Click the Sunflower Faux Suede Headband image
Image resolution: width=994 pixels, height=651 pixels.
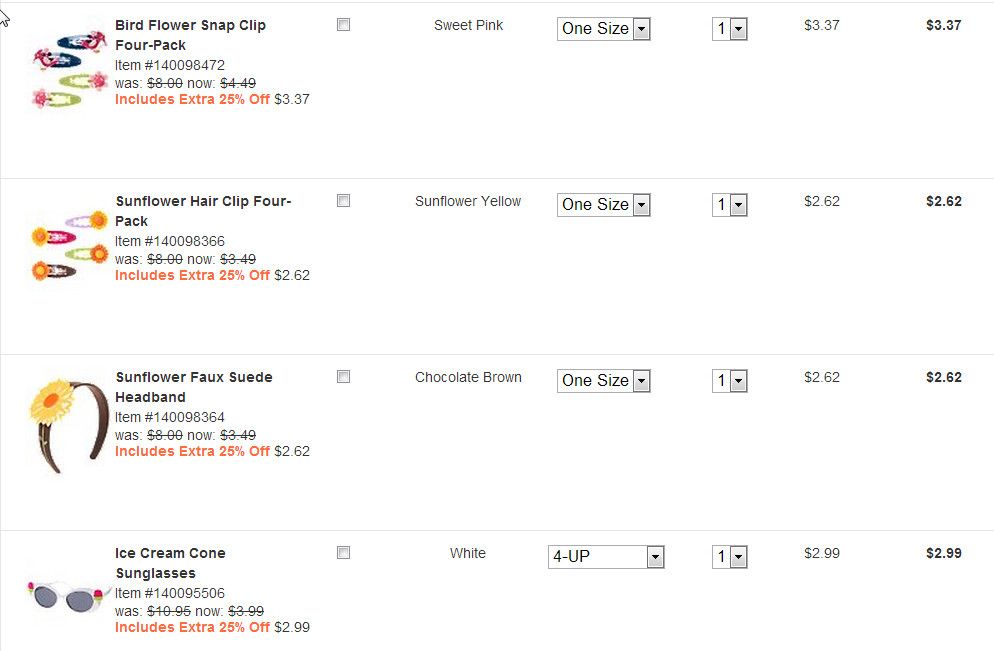(68, 421)
